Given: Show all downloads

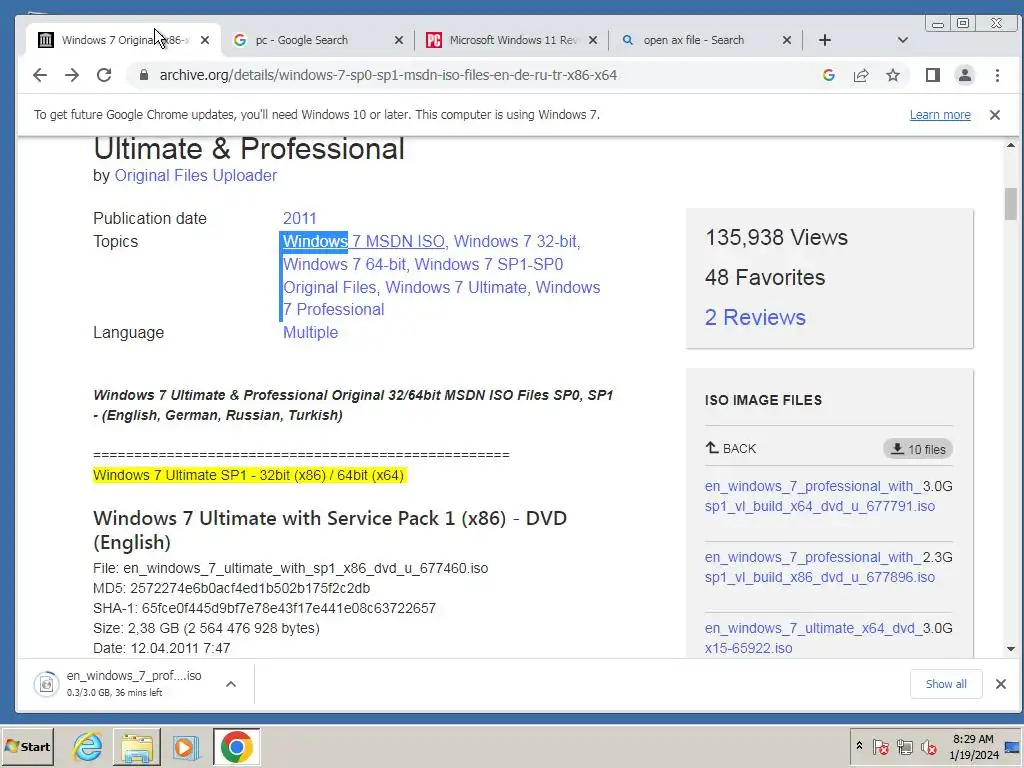Looking at the screenshot, I should coord(946,684).
